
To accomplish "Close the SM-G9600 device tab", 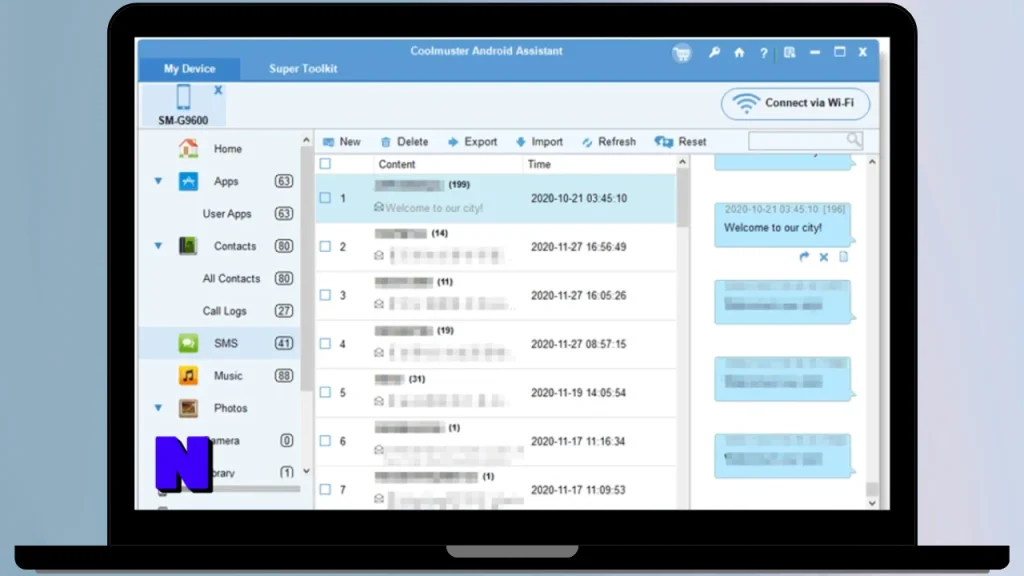I will pos(218,90).
